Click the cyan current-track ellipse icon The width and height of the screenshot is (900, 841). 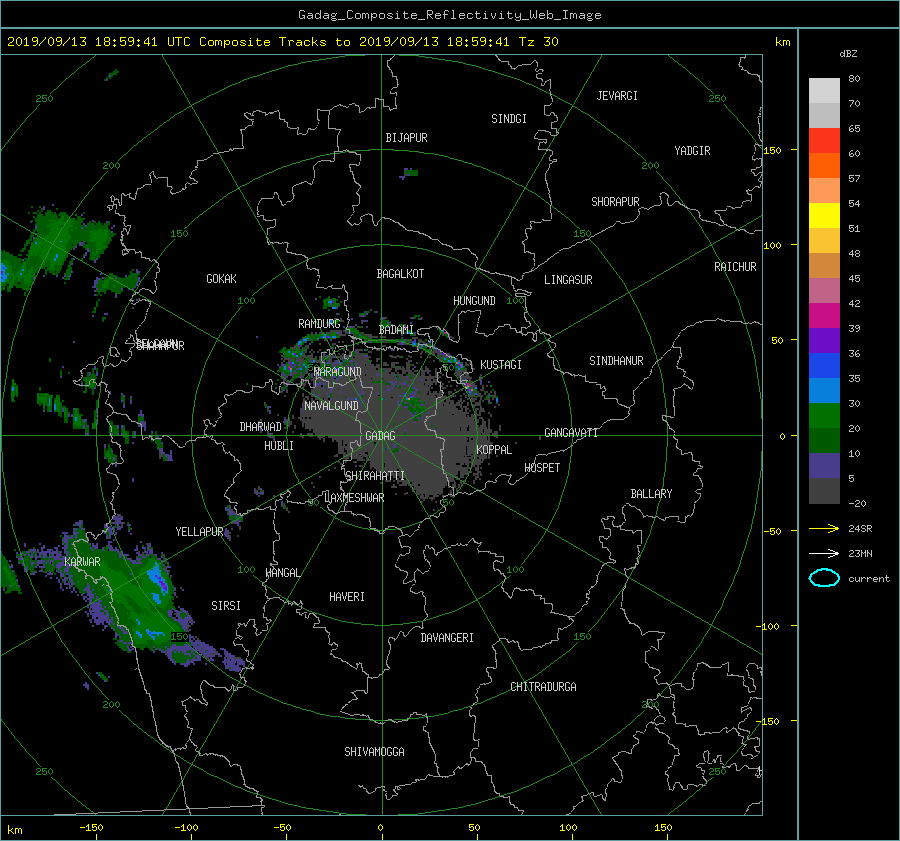pos(824,578)
